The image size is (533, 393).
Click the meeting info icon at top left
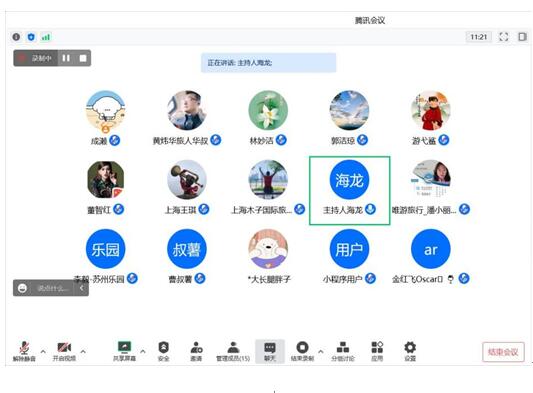tap(16, 37)
